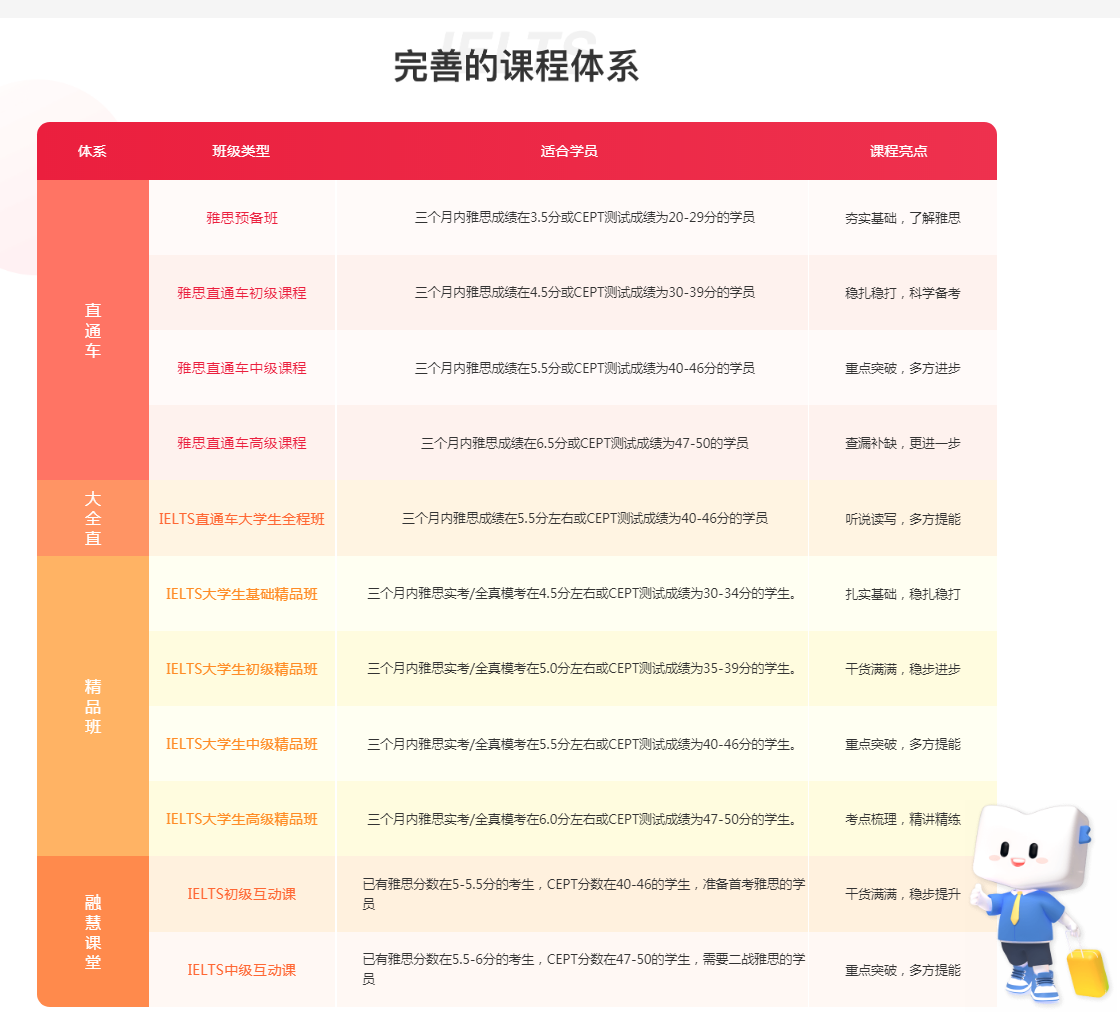1120x1015 pixels.
Task: Click the 4.5分左右 CEPT 30-34分 description
Action: [x=584, y=593]
